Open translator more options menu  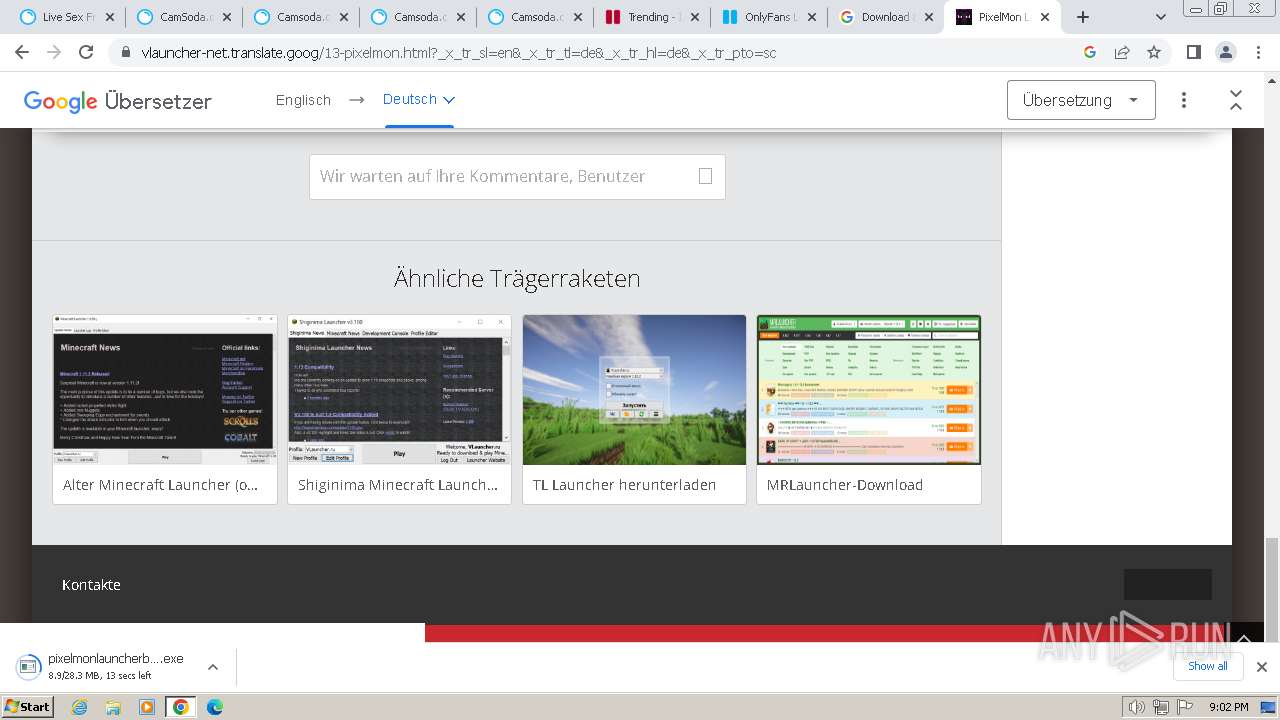tap(1184, 100)
